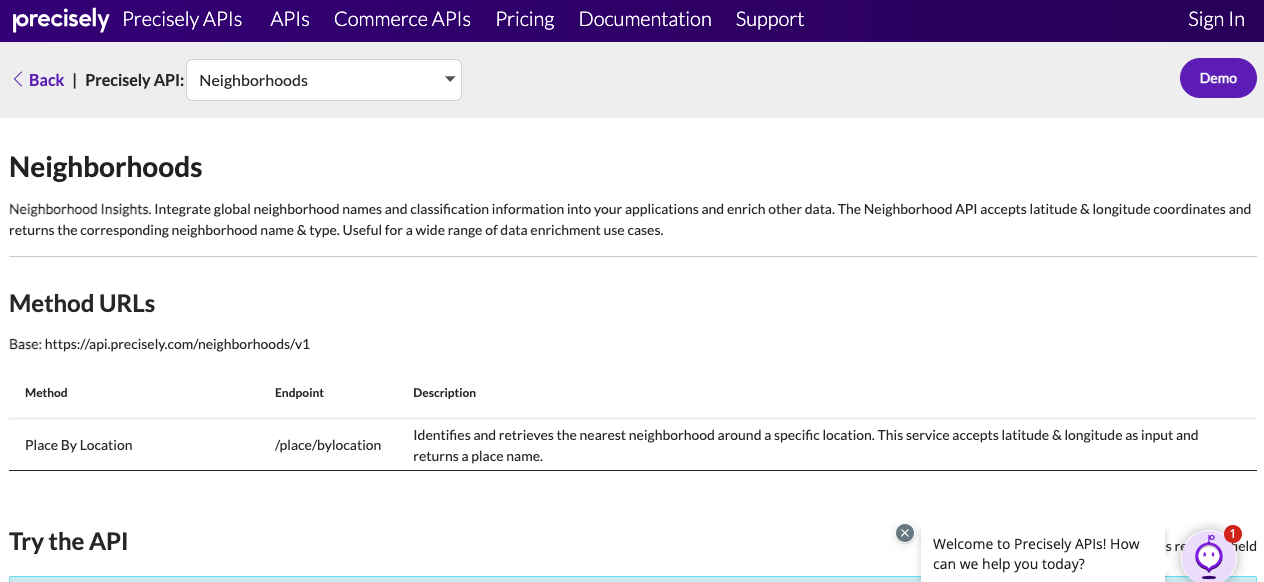Click the Precisely logo in the header
This screenshot has width=1264, height=582.
[60, 20]
